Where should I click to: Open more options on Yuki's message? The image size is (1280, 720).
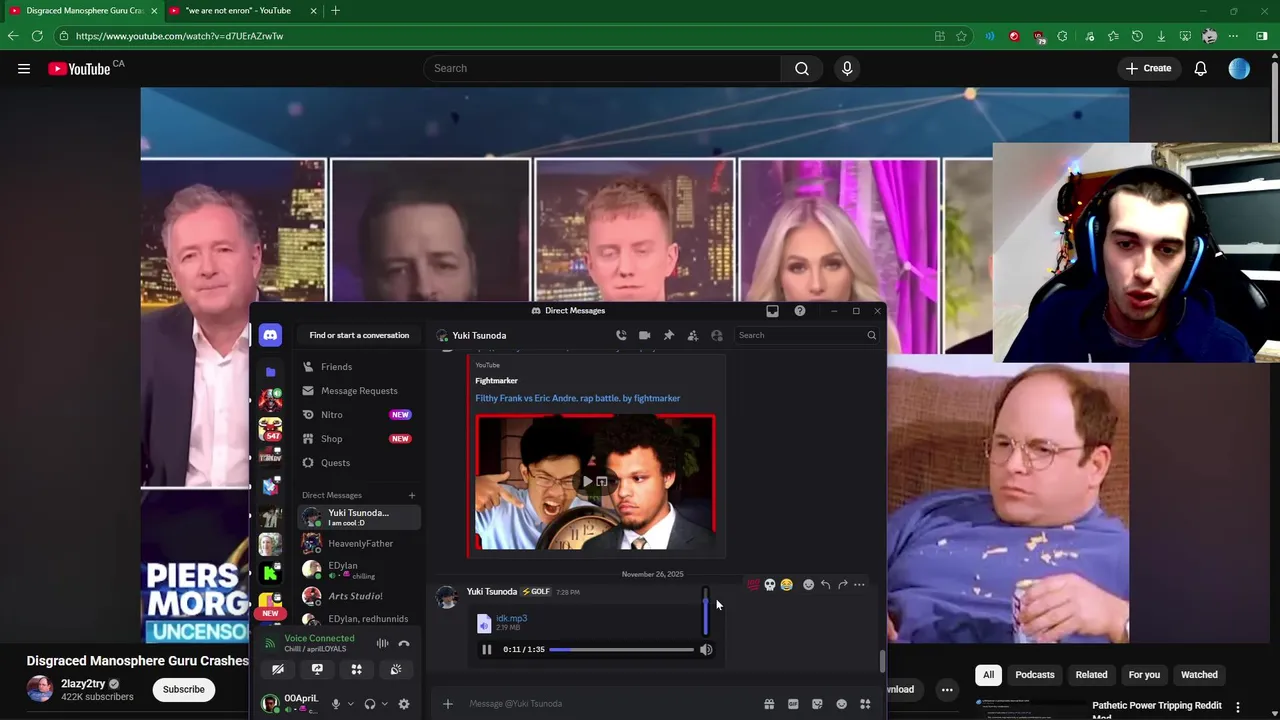859,585
